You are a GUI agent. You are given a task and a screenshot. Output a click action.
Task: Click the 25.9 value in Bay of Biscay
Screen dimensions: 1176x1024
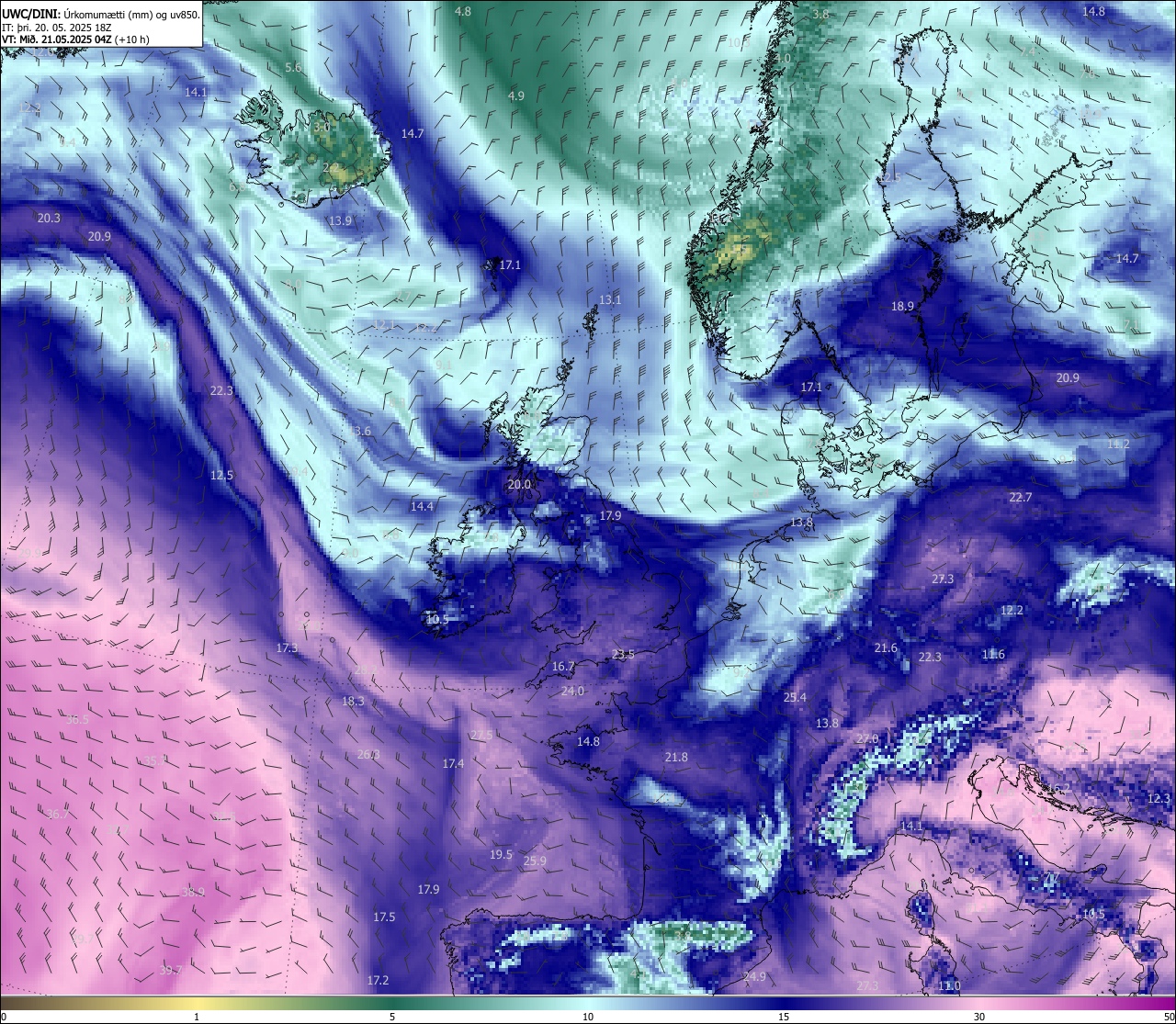coord(535,861)
